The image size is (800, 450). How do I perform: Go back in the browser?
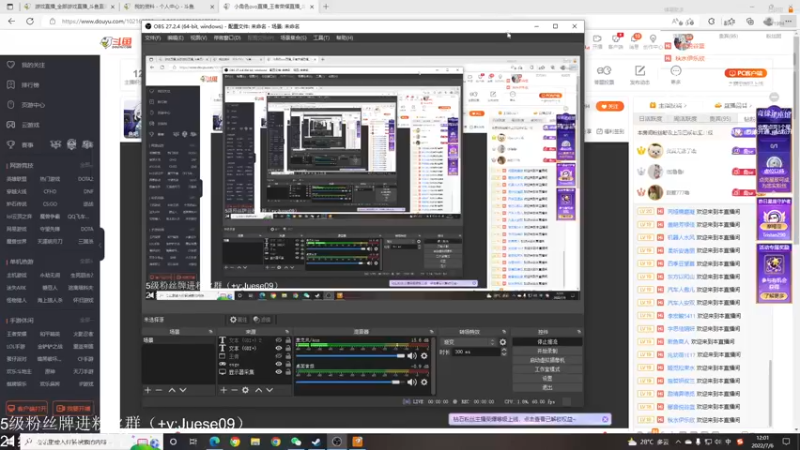[11, 21]
